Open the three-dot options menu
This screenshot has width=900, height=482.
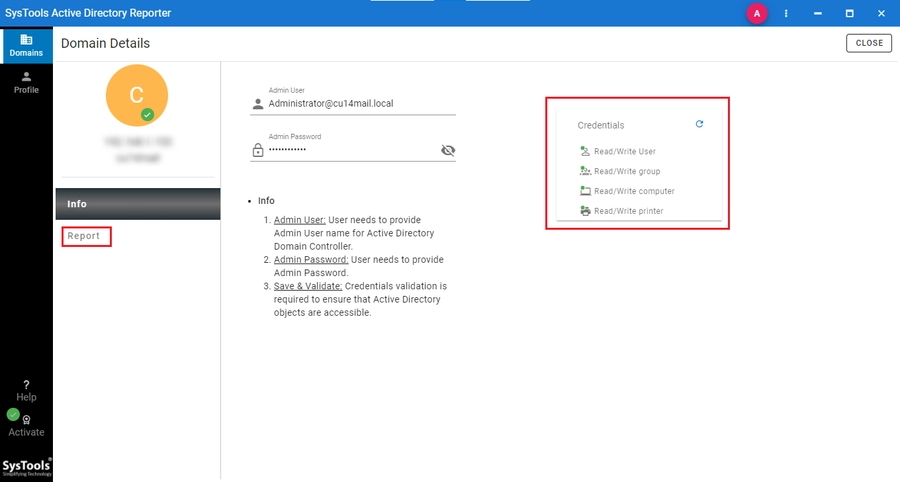pos(786,14)
